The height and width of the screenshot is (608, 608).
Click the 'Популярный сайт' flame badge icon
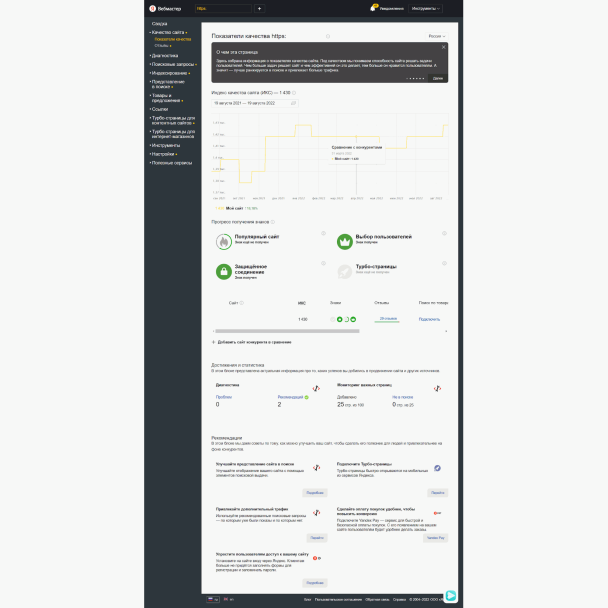click(224, 241)
